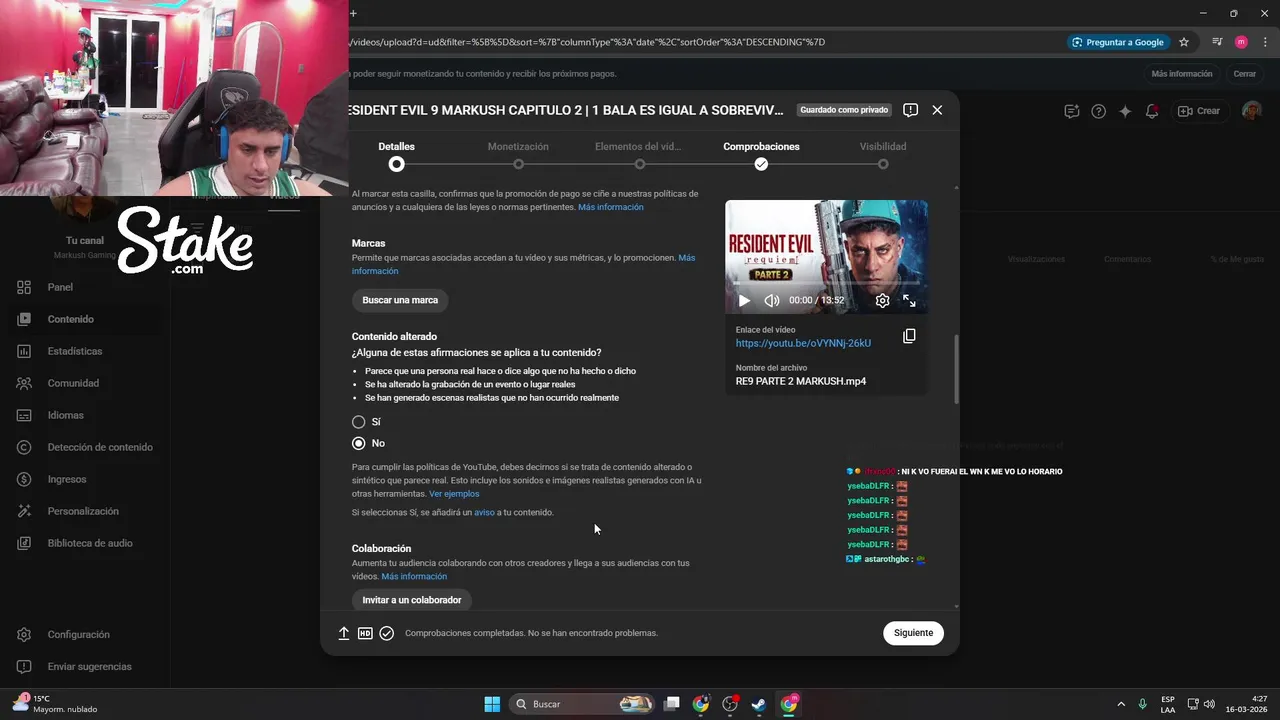The height and width of the screenshot is (720, 1280).
Task: Copy the video link
Action: coord(909,336)
